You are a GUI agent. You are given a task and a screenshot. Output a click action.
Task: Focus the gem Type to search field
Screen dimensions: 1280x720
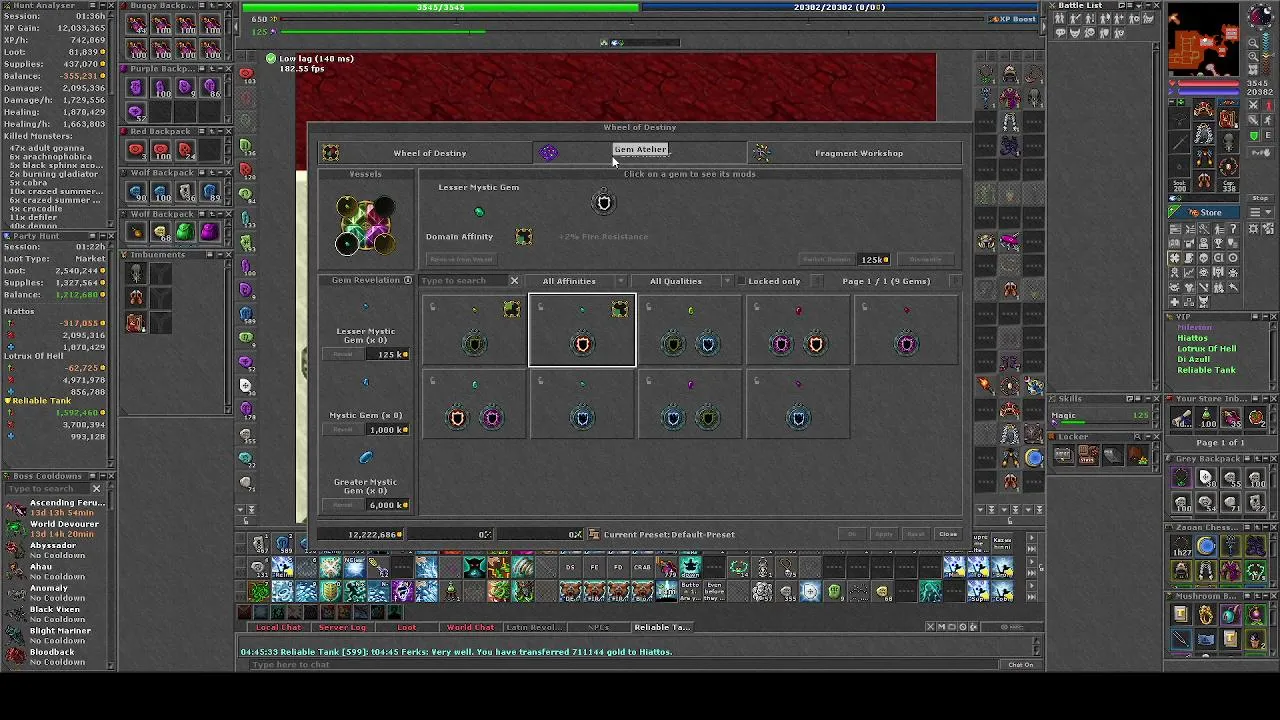(462, 281)
